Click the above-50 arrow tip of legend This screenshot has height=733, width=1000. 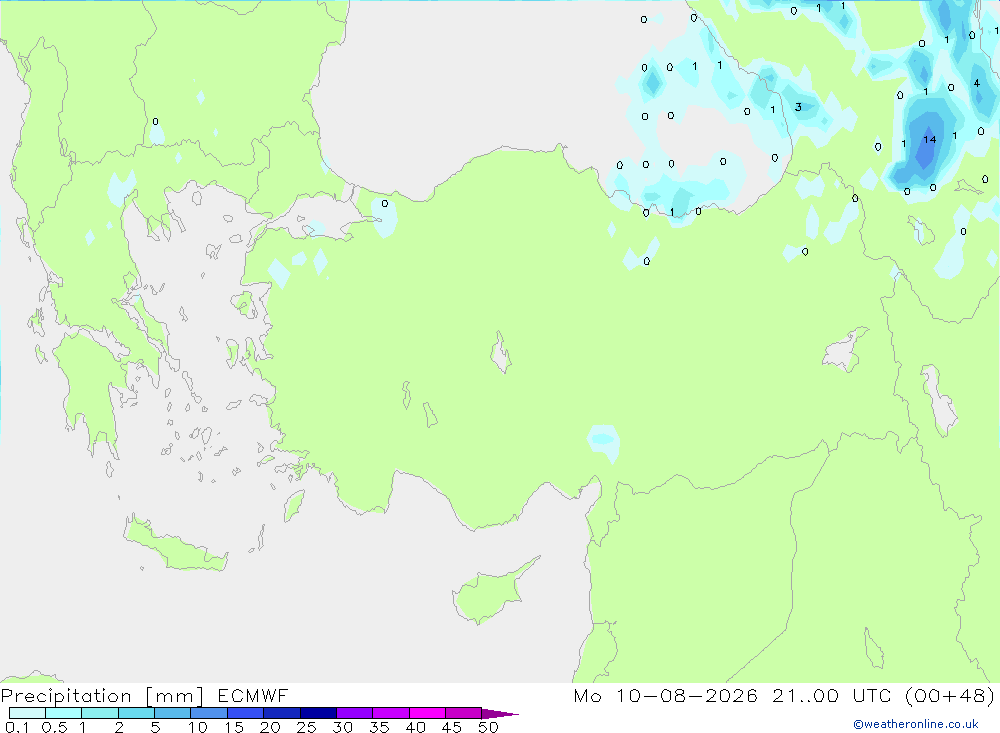point(499,713)
